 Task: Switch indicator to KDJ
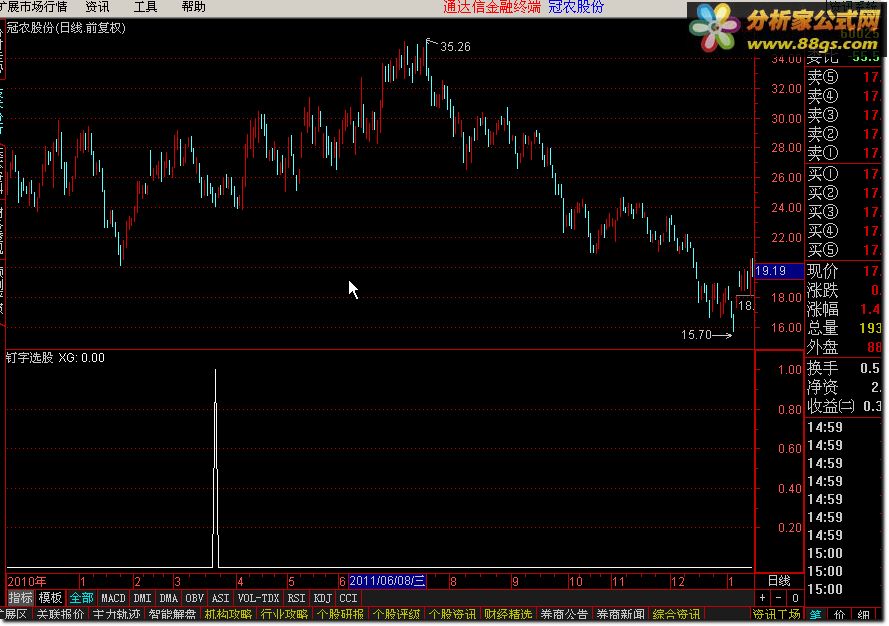coord(322,598)
